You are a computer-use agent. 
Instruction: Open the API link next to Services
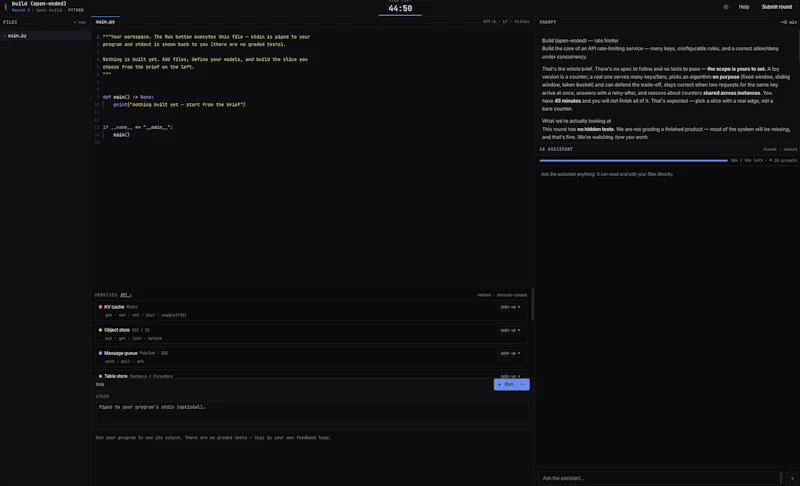click(x=126, y=295)
